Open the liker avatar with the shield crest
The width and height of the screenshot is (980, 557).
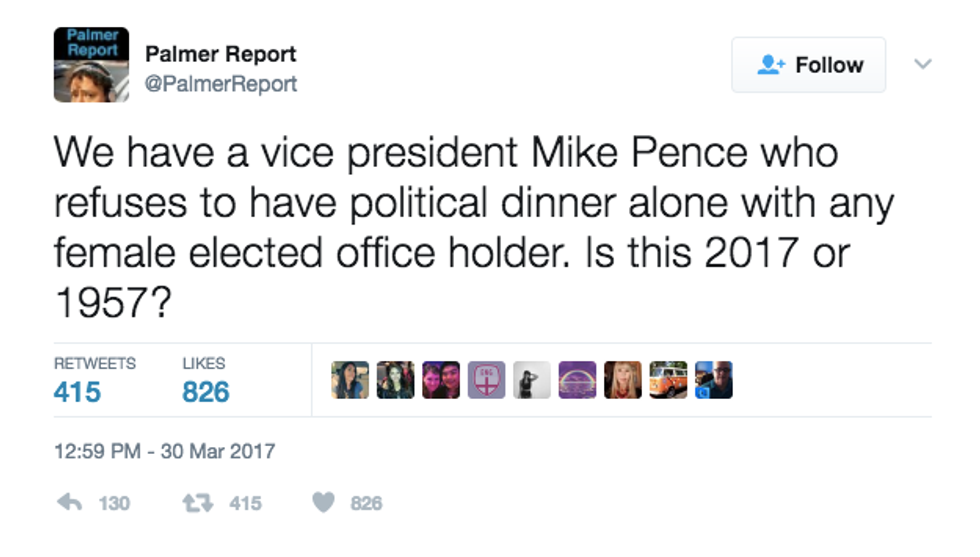[486, 380]
